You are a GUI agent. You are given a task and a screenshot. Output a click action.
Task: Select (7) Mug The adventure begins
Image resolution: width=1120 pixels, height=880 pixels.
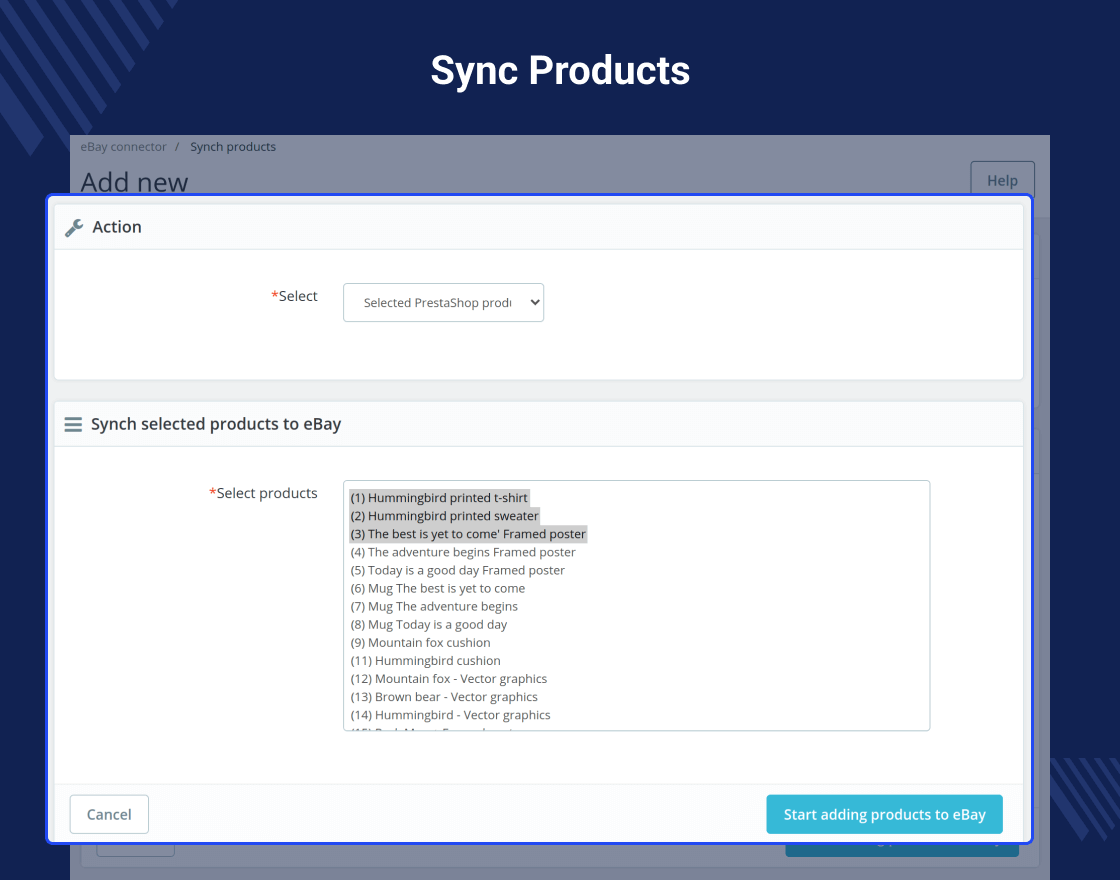tap(434, 606)
